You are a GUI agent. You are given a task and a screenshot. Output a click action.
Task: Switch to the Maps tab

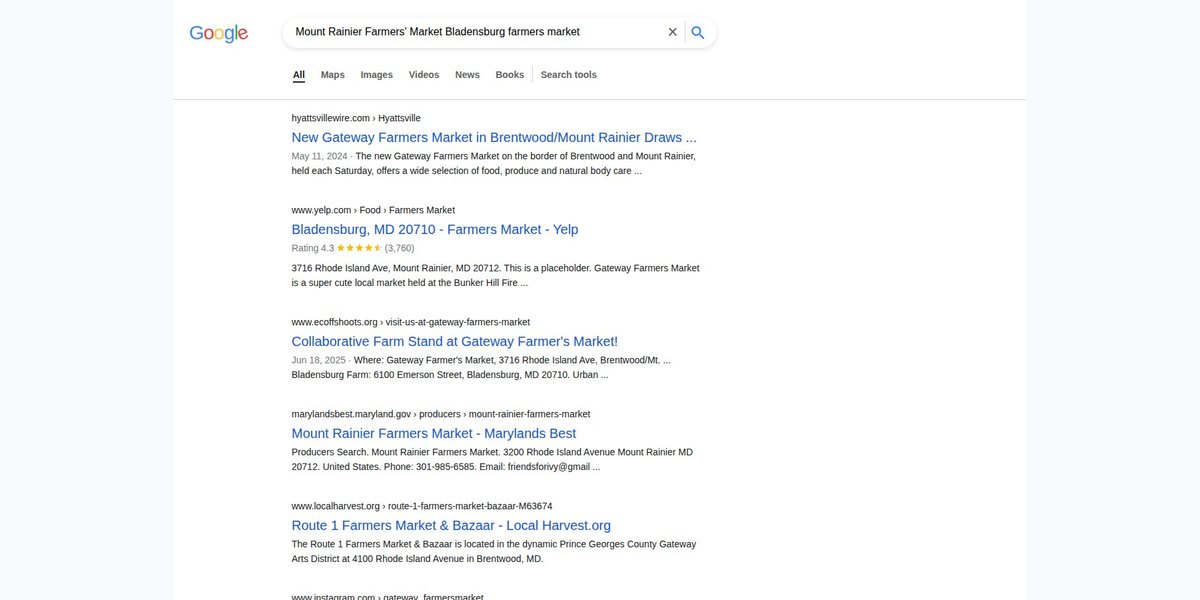click(333, 75)
